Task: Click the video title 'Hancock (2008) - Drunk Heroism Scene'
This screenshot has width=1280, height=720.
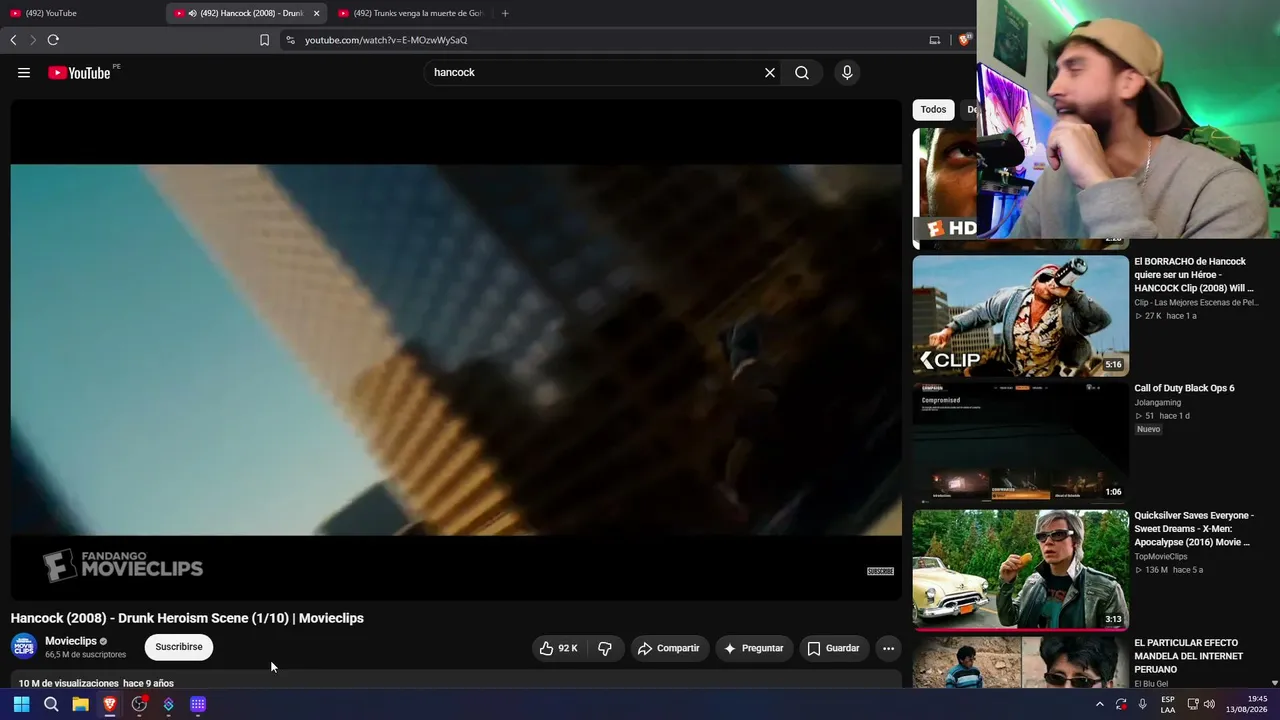Action: tap(187, 618)
